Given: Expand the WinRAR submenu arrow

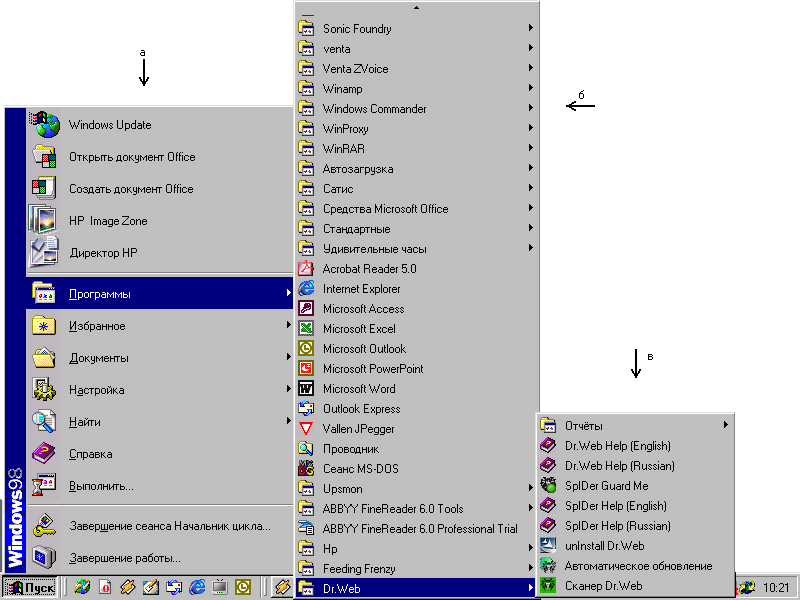Looking at the screenshot, I should pyautogui.click(x=531, y=148).
